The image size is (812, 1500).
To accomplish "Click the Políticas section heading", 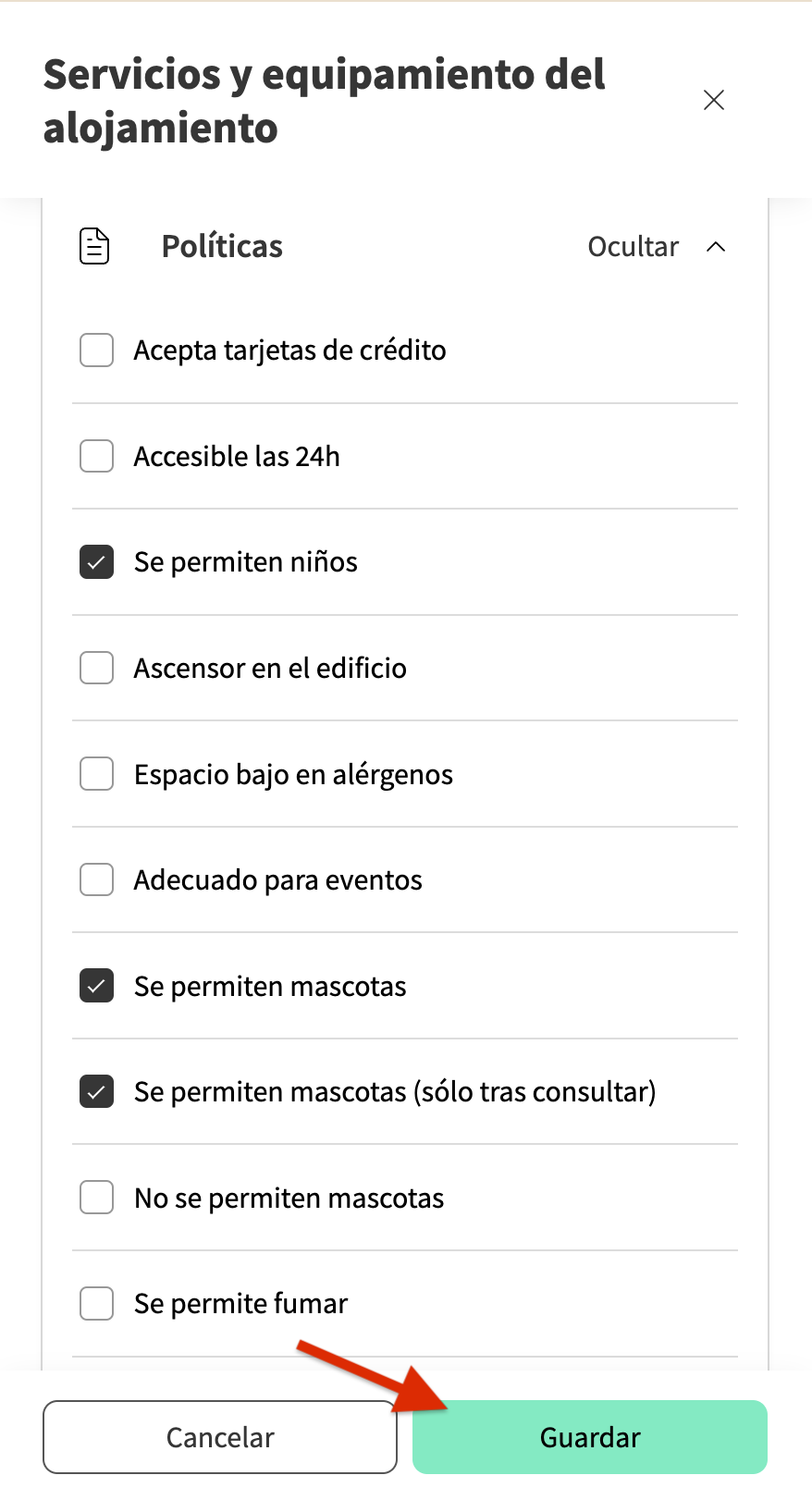I will point(222,247).
